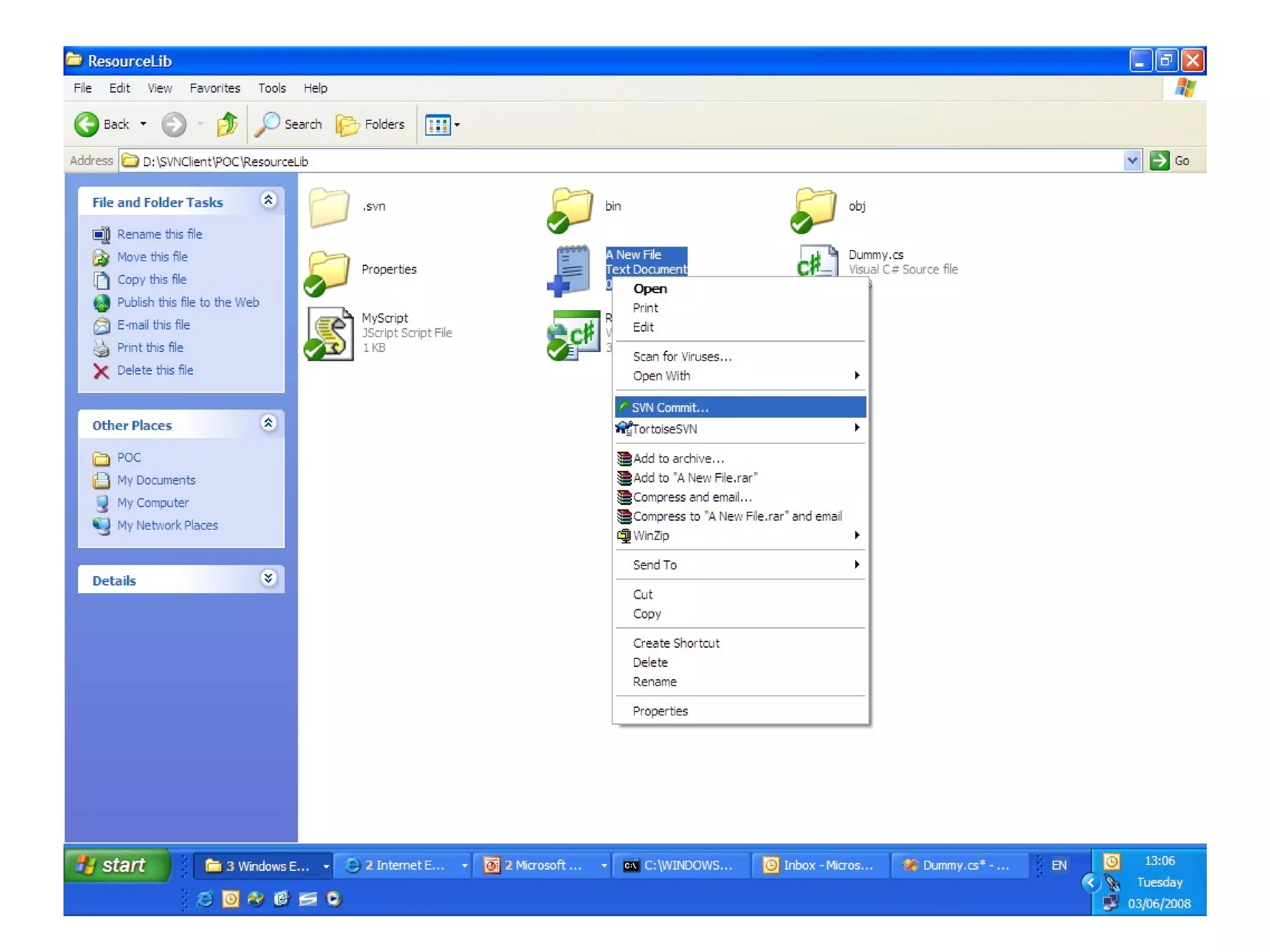Click the Start button on taskbar
Image resolution: width=1270 pixels, height=952 pixels.
coord(116,865)
